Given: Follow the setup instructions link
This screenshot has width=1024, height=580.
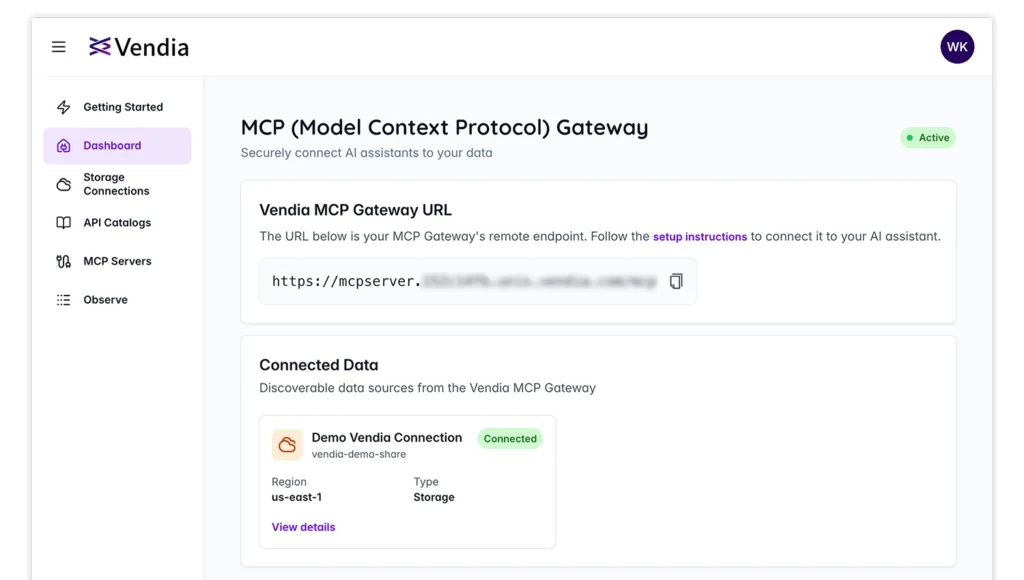Looking at the screenshot, I should 700,237.
